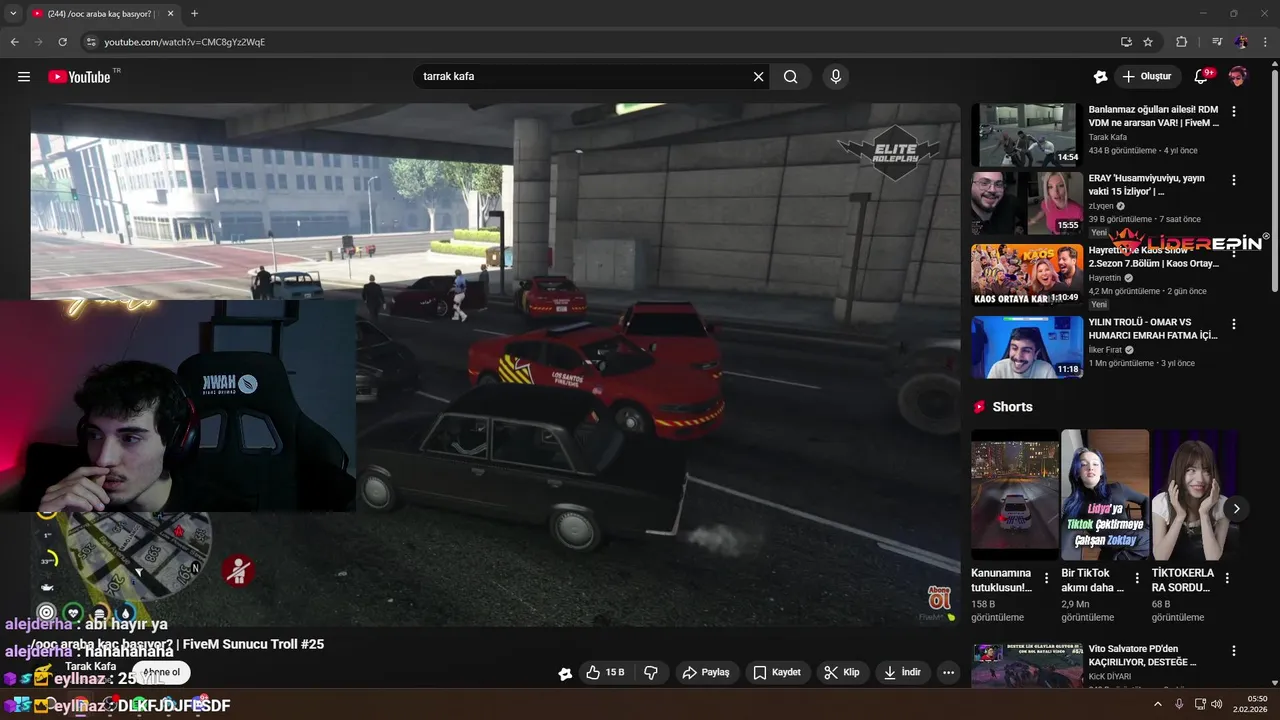Open more actions ellipsis under video
The image size is (1280, 720).
949,672
